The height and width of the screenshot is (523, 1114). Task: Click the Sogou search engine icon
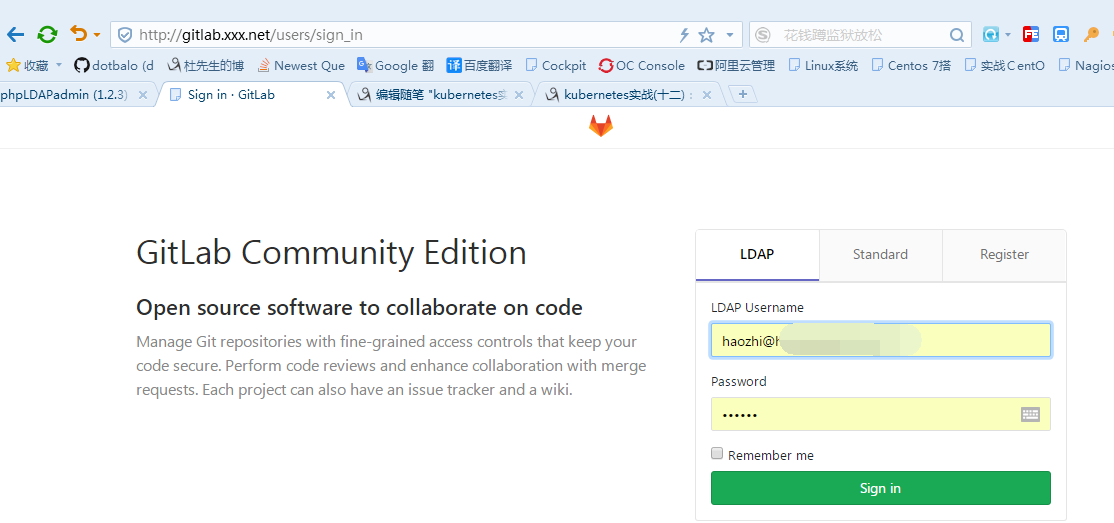pyautogui.click(x=762, y=35)
